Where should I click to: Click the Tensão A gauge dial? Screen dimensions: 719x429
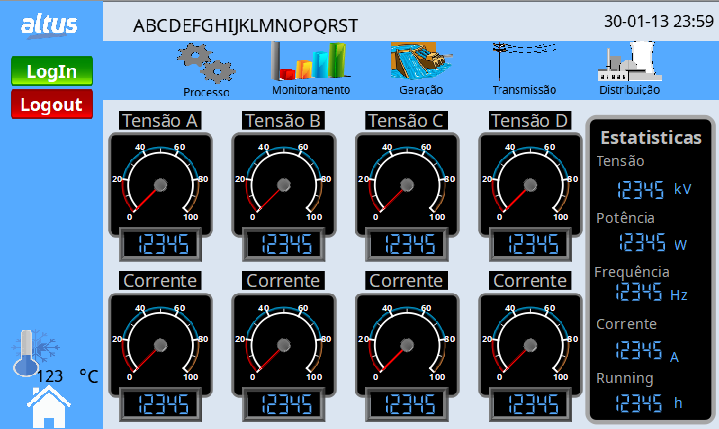point(160,180)
